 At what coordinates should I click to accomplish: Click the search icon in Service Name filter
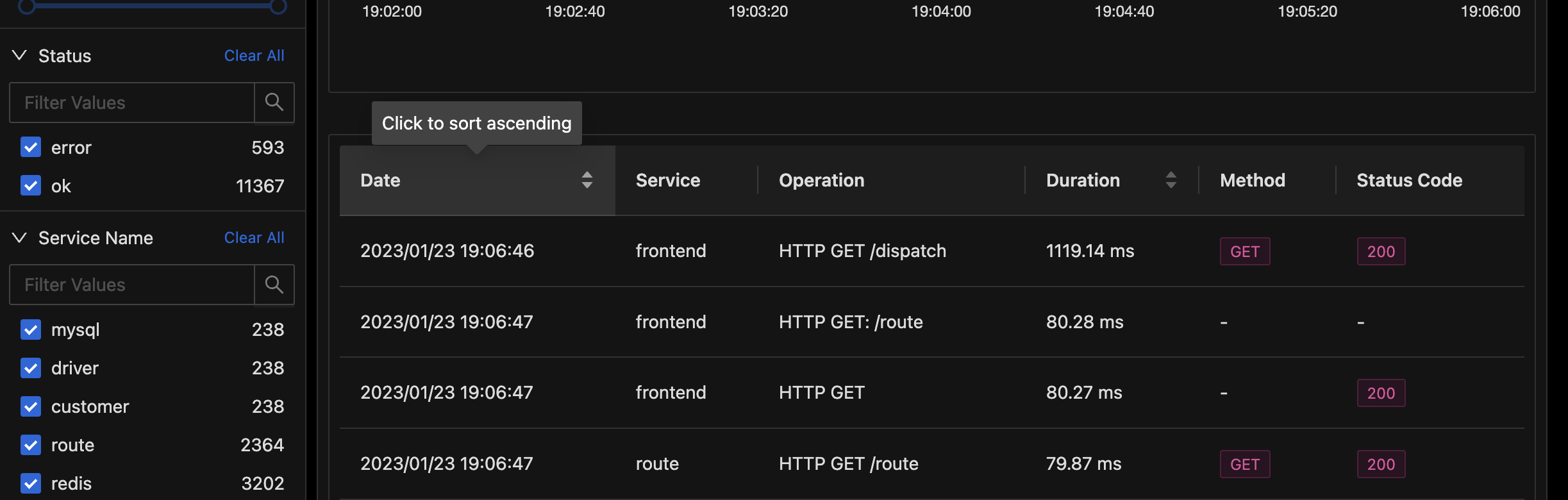274,285
